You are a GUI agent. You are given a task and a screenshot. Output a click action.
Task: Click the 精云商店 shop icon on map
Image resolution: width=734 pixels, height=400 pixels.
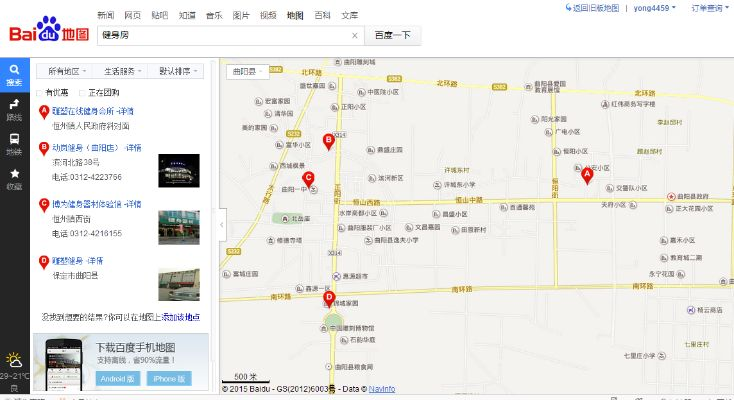pyautogui.click(x=690, y=310)
